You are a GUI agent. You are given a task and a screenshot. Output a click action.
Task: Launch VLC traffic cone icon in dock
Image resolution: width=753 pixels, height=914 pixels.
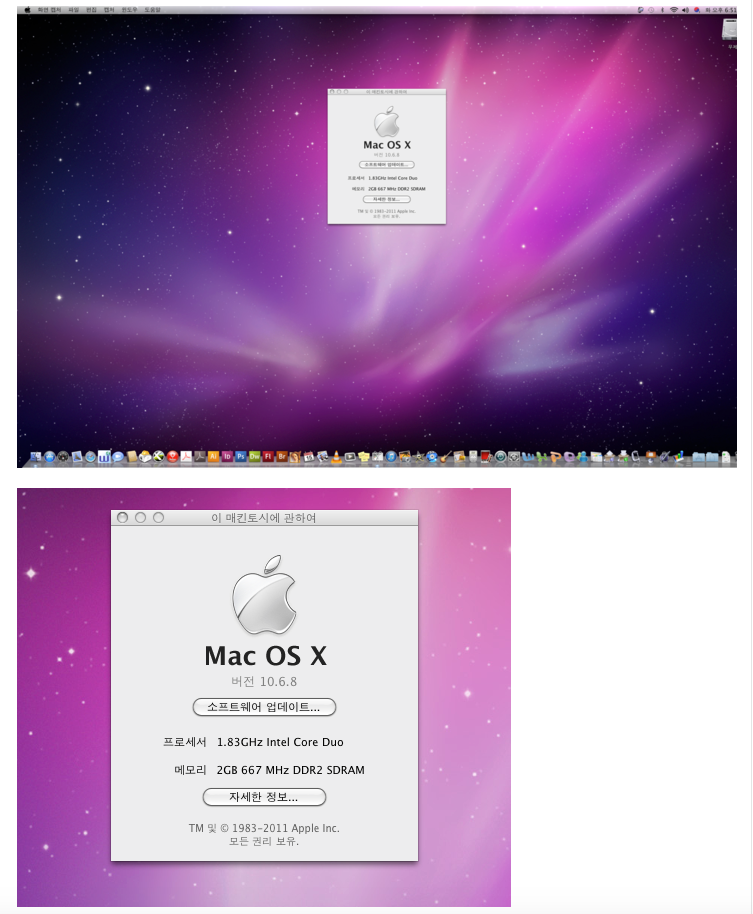(x=337, y=457)
